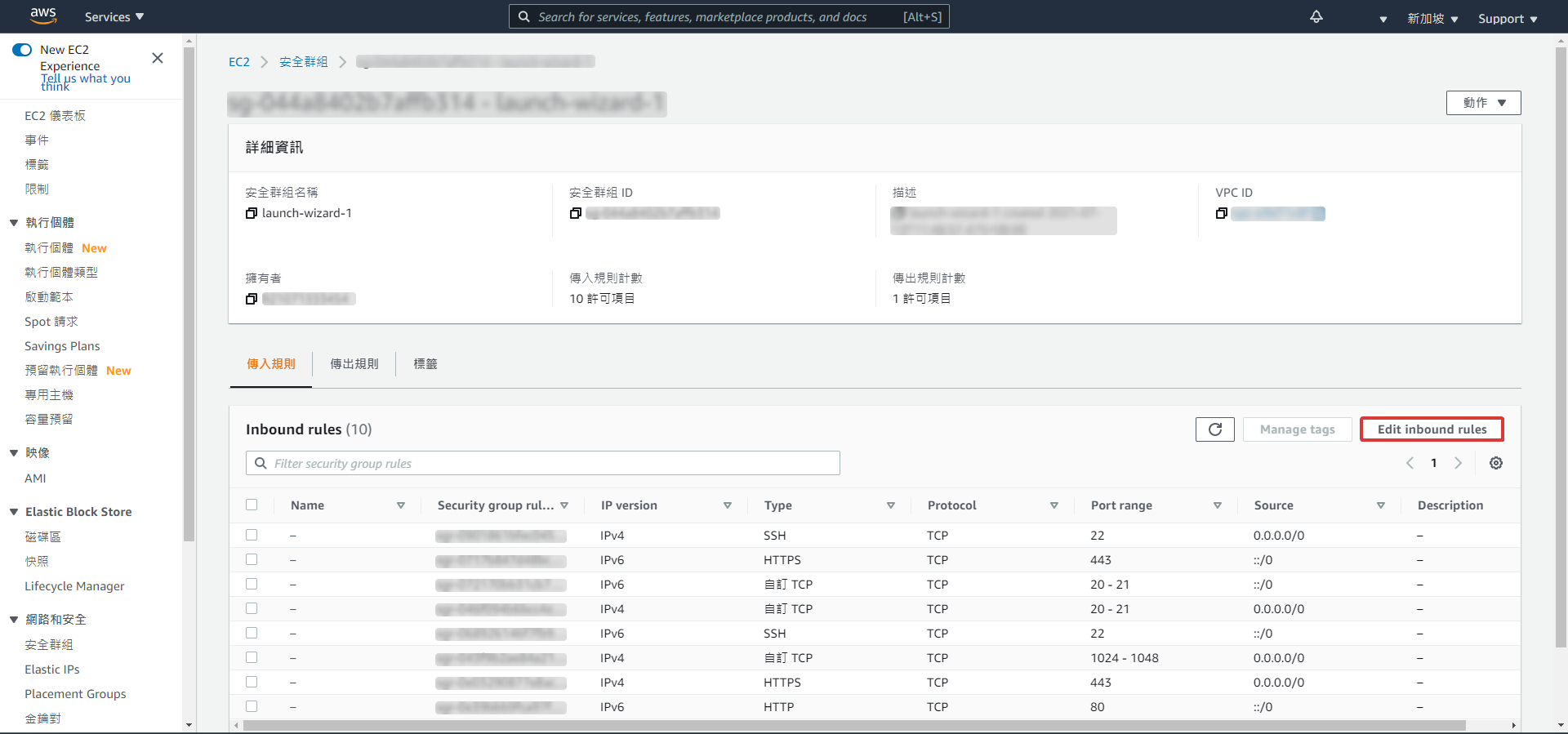Image resolution: width=1568 pixels, height=734 pixels.
Task: Sort by the Type column arrow
Action: (891, 505)
